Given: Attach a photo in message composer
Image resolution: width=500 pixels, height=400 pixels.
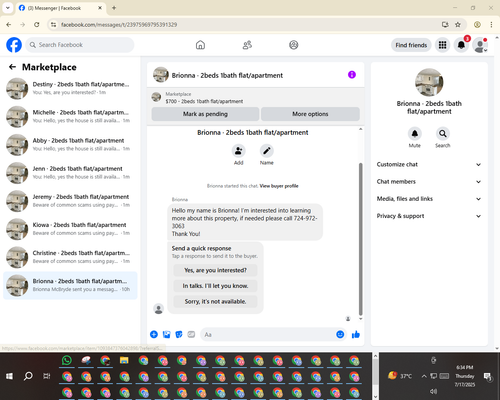Looking at the screenshot, I should pyautogui.click(x=166, y=334).
